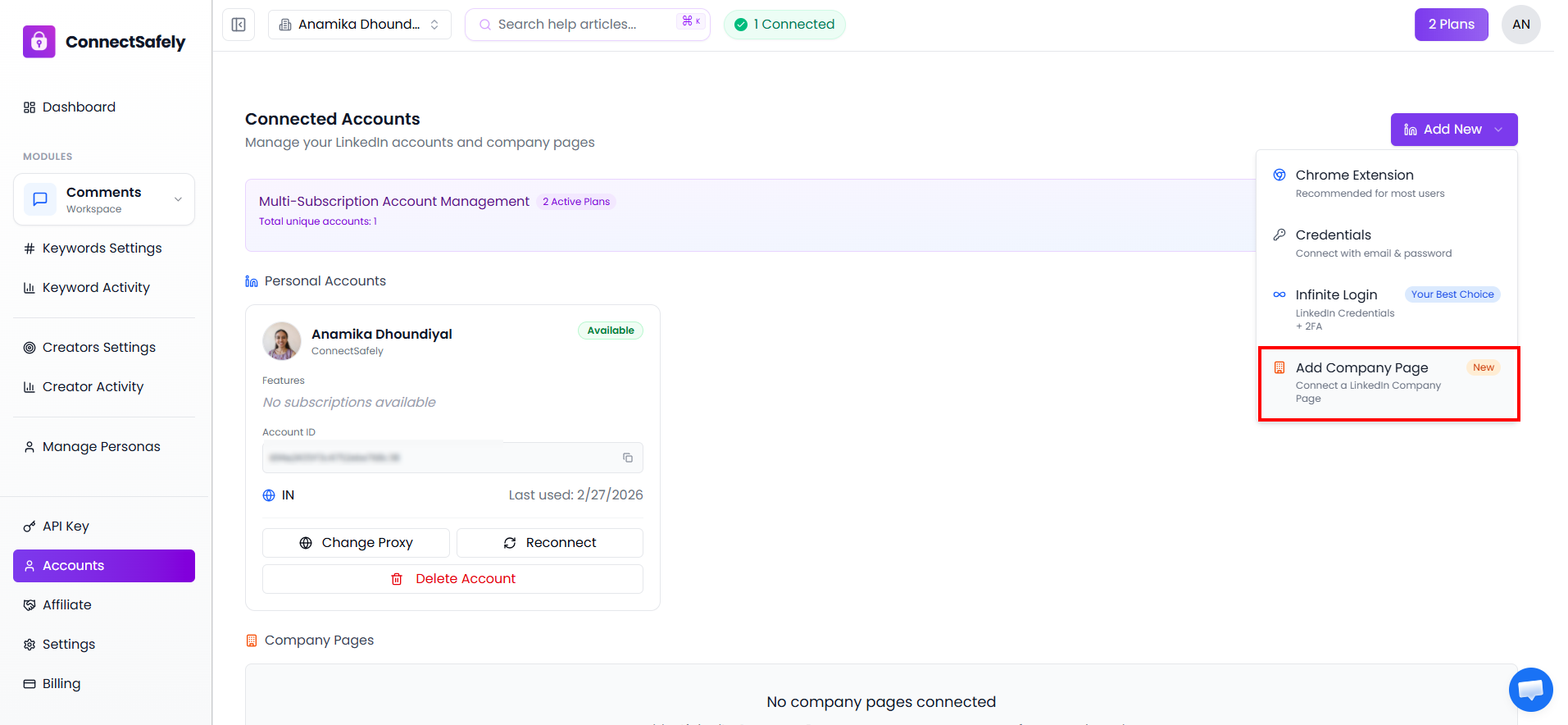This screenshot has width=1568, height=725.
Task: Open Manage Personas
Action: pyautogui.click(x=104, y=447)
